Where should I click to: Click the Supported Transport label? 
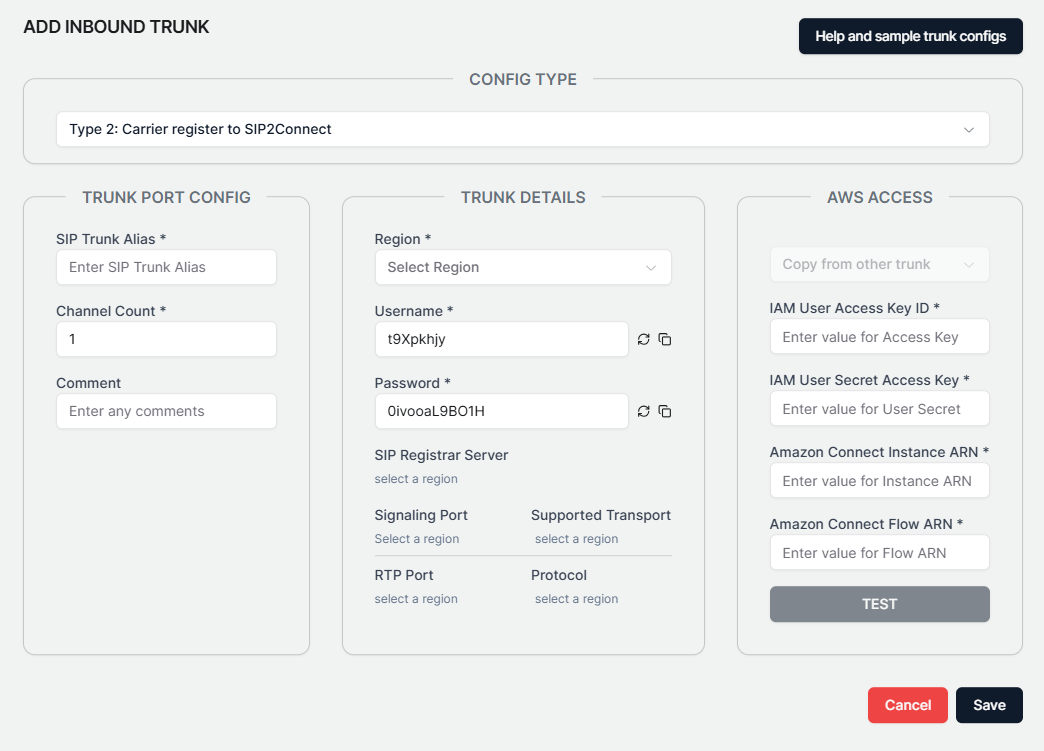pyautogui.click(x=601, y=515)
